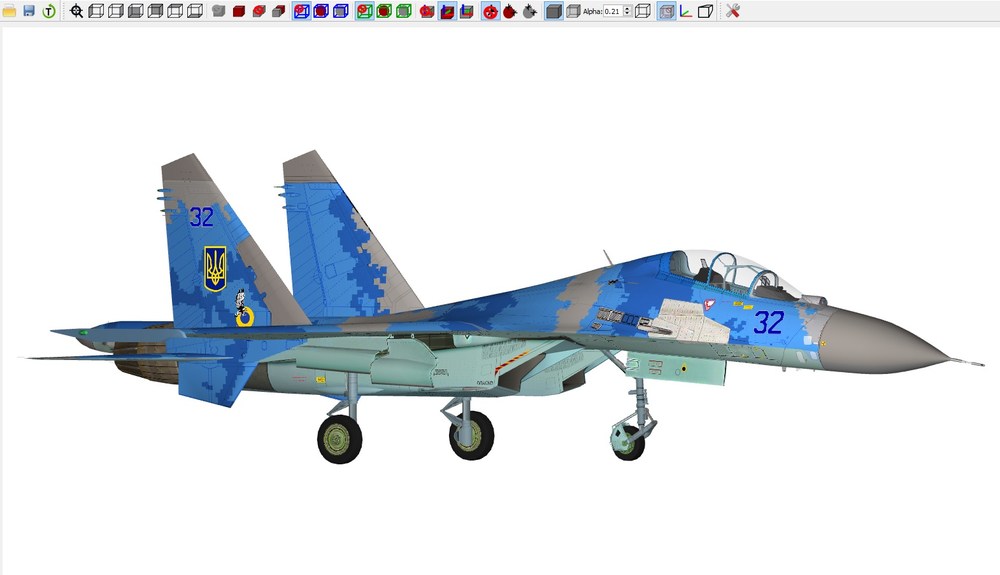Toggle the blue wireframe with solid red sphere
This screenshot has height=575, width=1000.
coord(321,11)
